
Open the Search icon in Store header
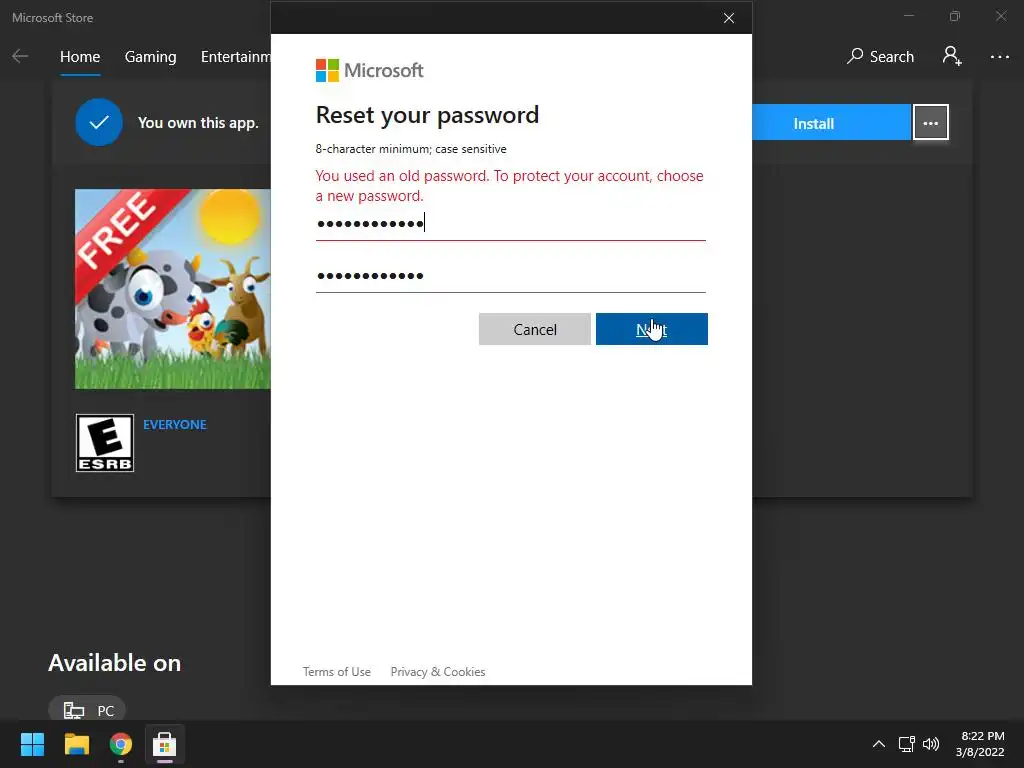click(x=855, y=56)
